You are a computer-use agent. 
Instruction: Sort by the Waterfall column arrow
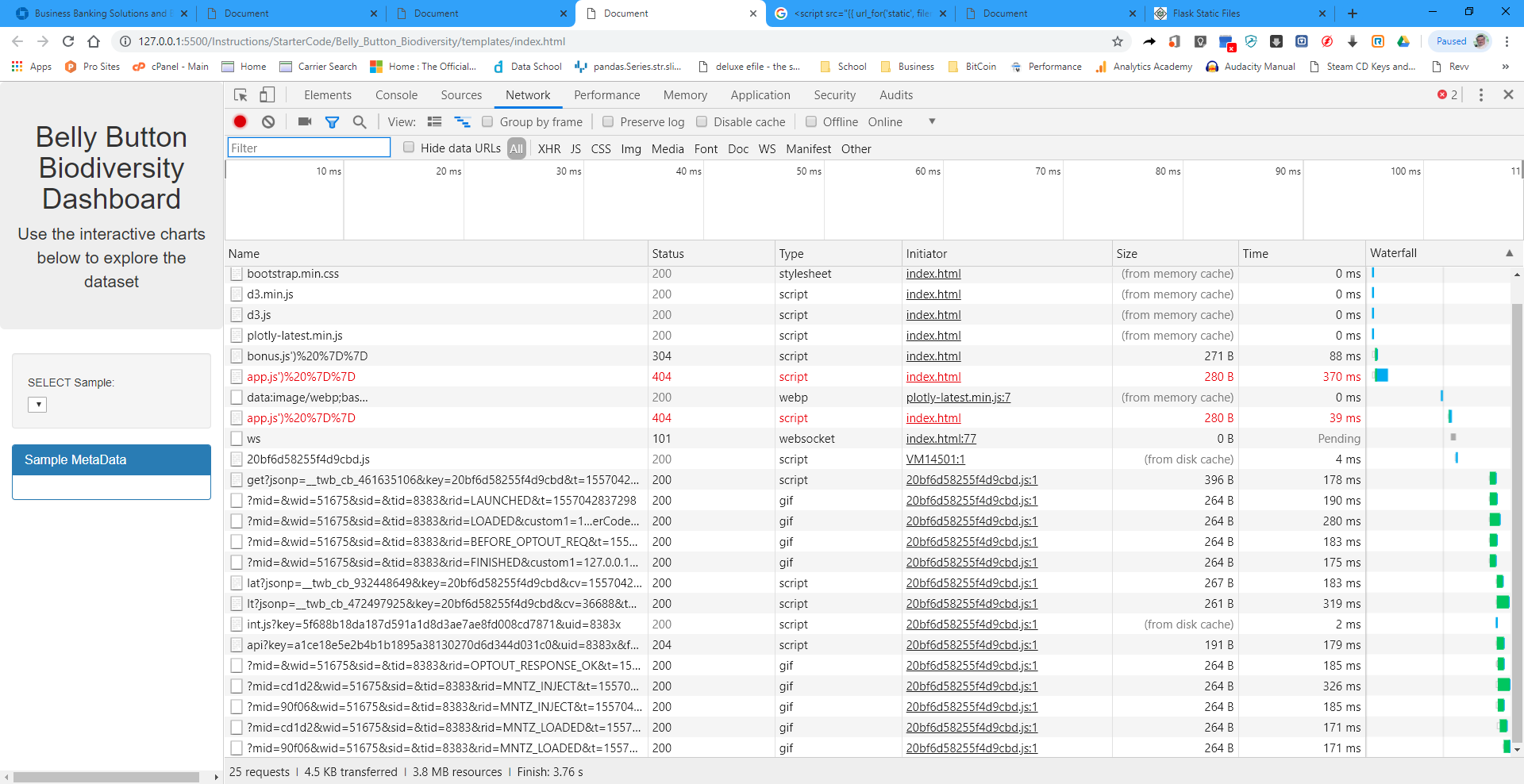pos(1510,253)
